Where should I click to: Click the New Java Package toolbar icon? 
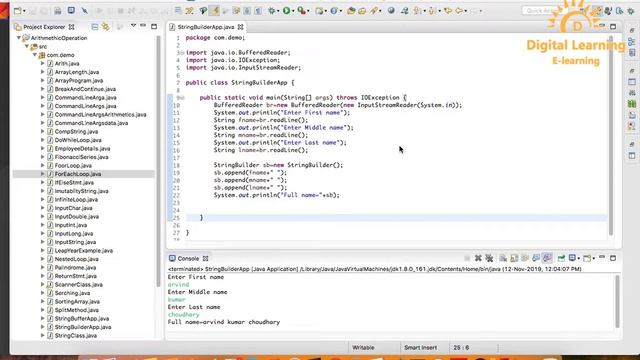[x=319, y=11]
